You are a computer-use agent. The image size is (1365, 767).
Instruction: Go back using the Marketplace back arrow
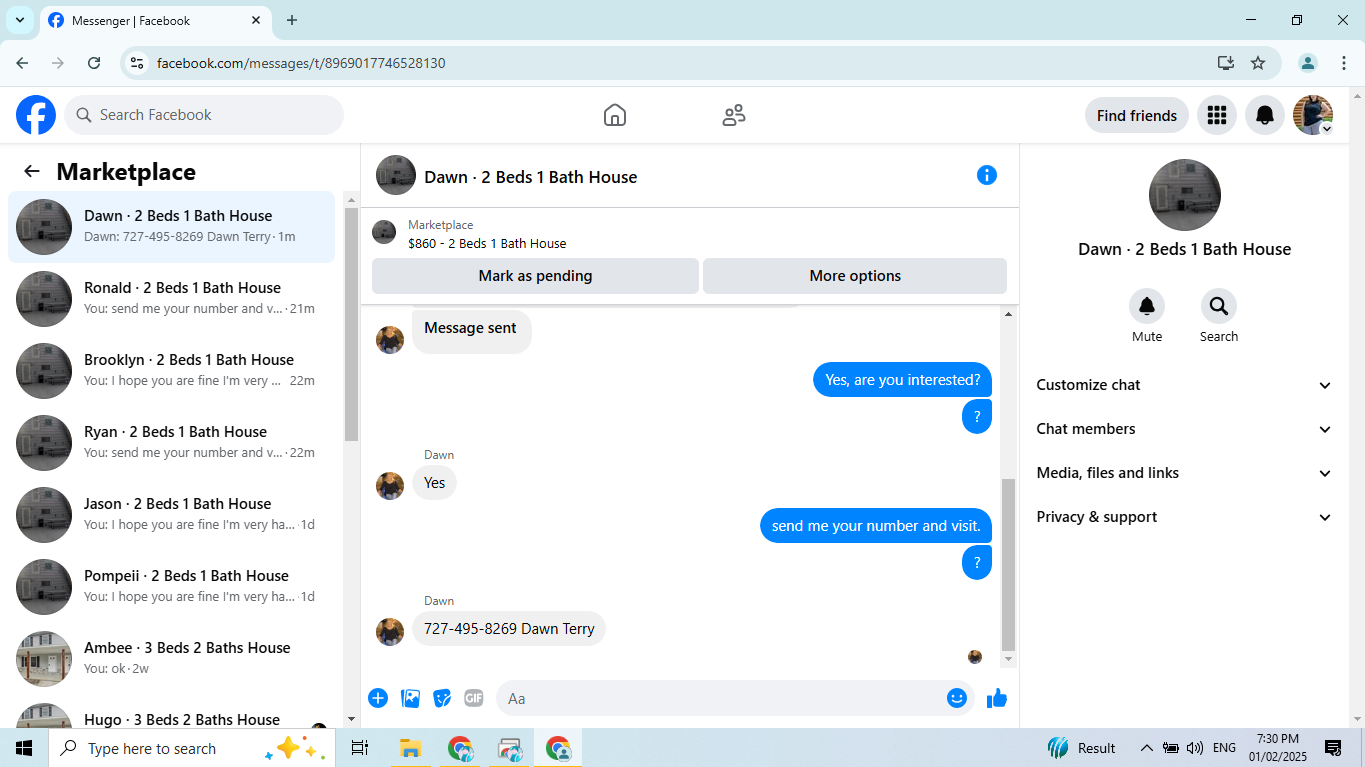32,171
